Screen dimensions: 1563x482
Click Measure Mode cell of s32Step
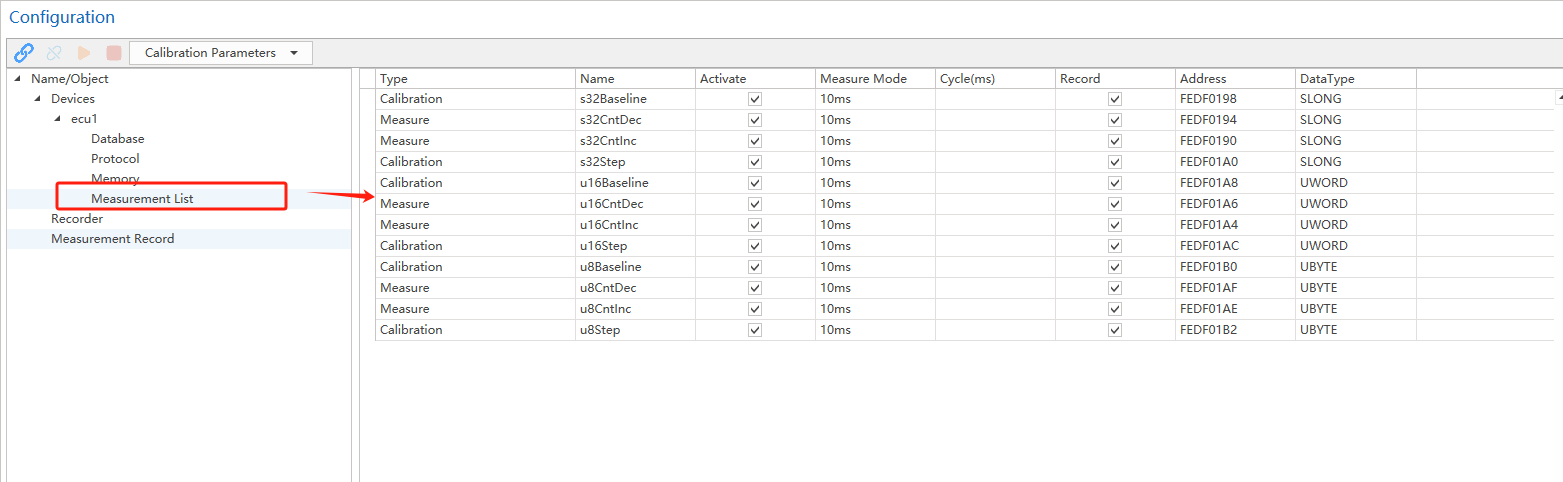click(x=875, y=162)
